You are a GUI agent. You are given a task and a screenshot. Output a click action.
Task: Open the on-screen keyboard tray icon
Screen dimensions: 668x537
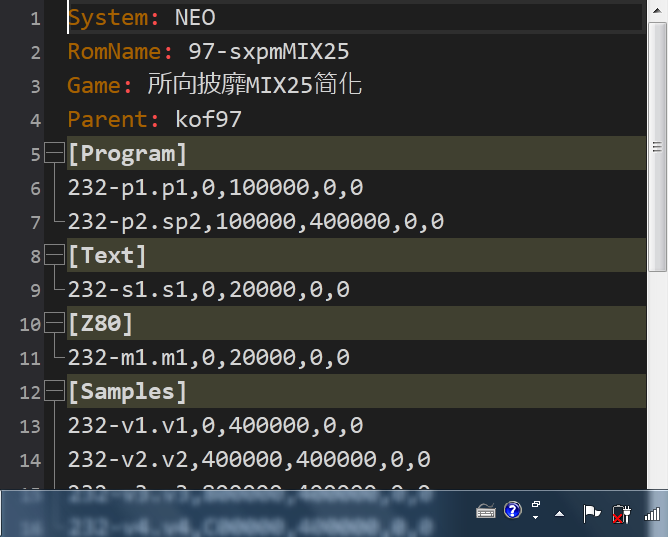point(486,512)
